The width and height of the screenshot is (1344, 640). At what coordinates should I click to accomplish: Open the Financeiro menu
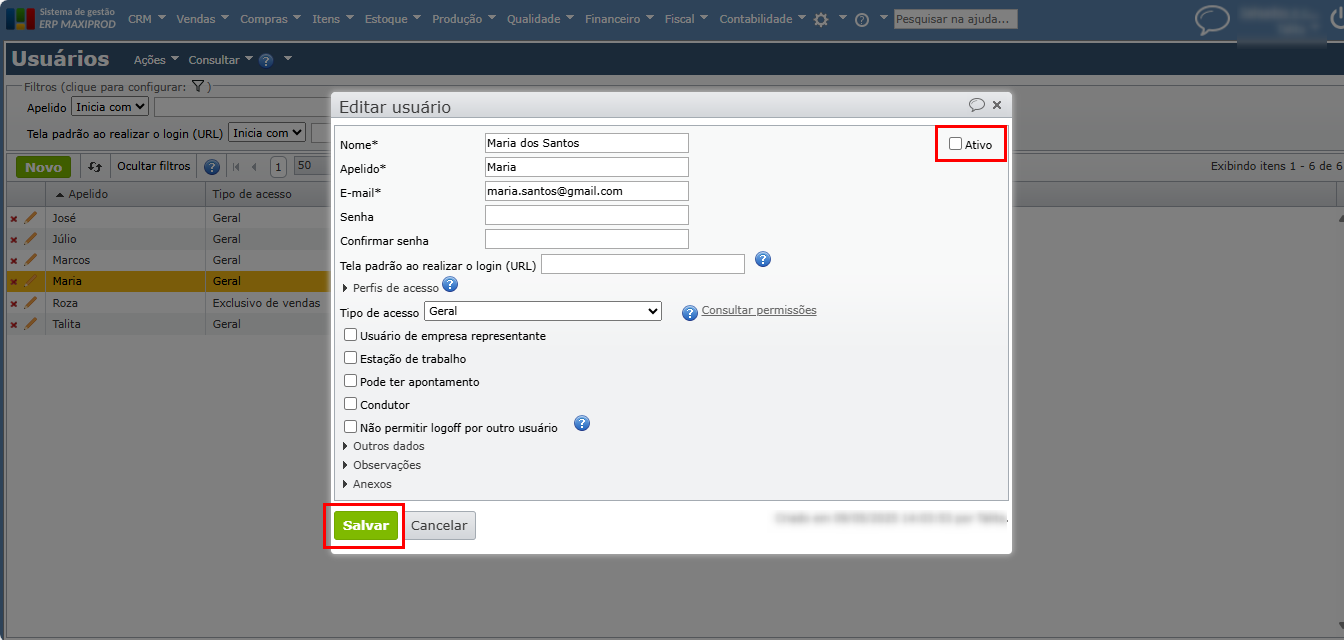click(619, 19)
